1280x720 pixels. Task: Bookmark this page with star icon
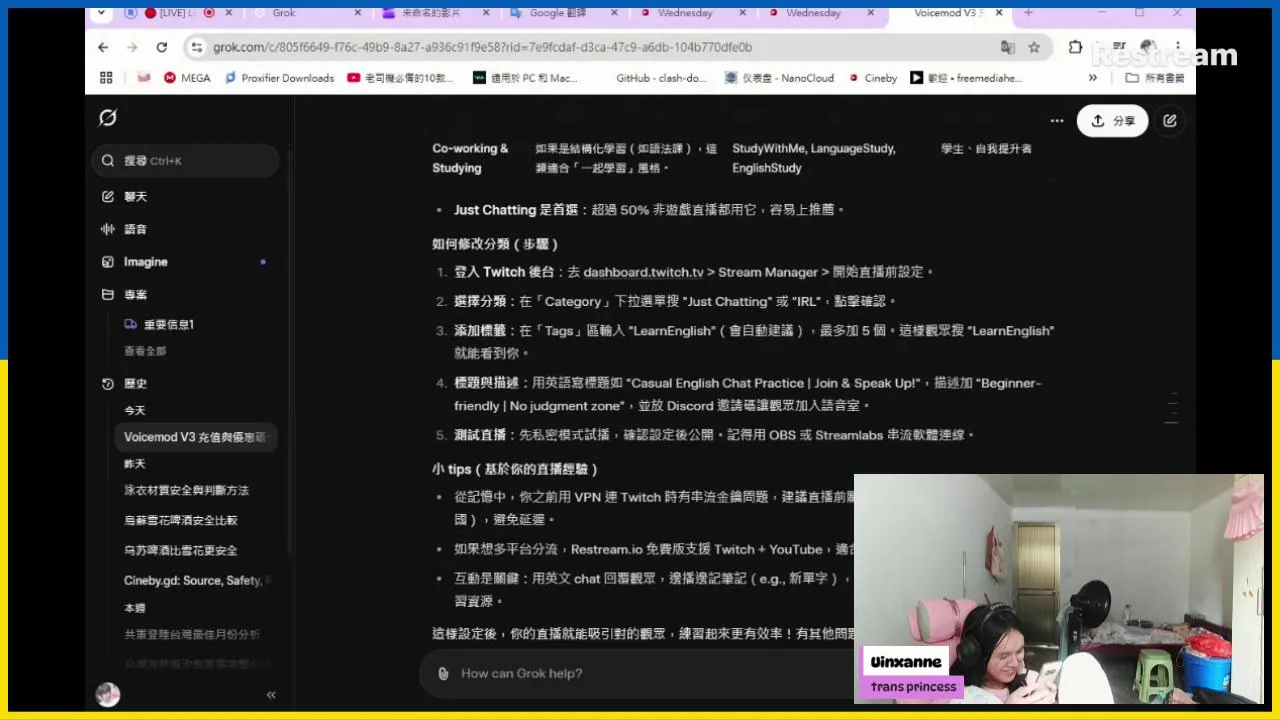pyautogui.click(x=1034, y=47)
